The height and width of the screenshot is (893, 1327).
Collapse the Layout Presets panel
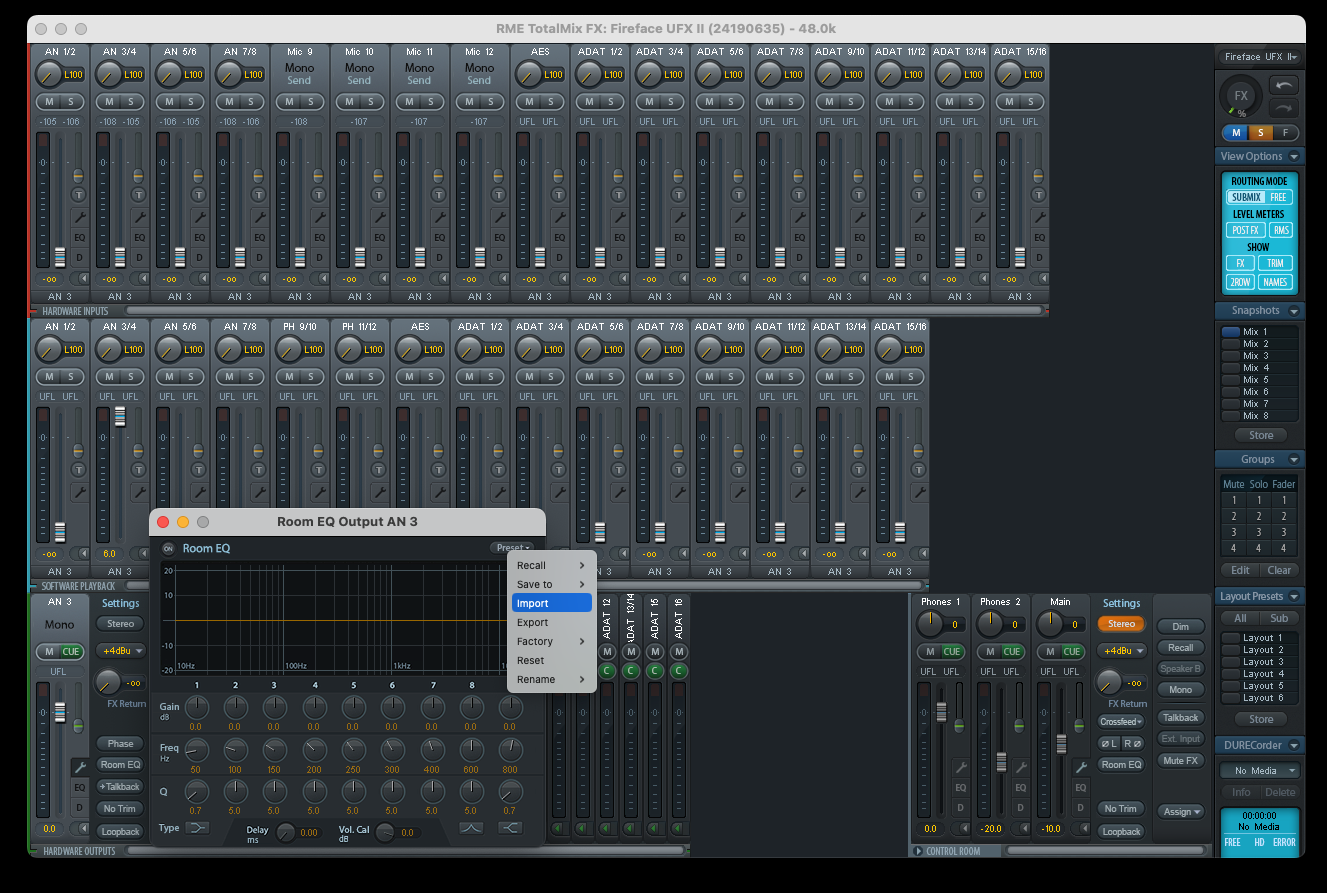(x=1294, y=596)
